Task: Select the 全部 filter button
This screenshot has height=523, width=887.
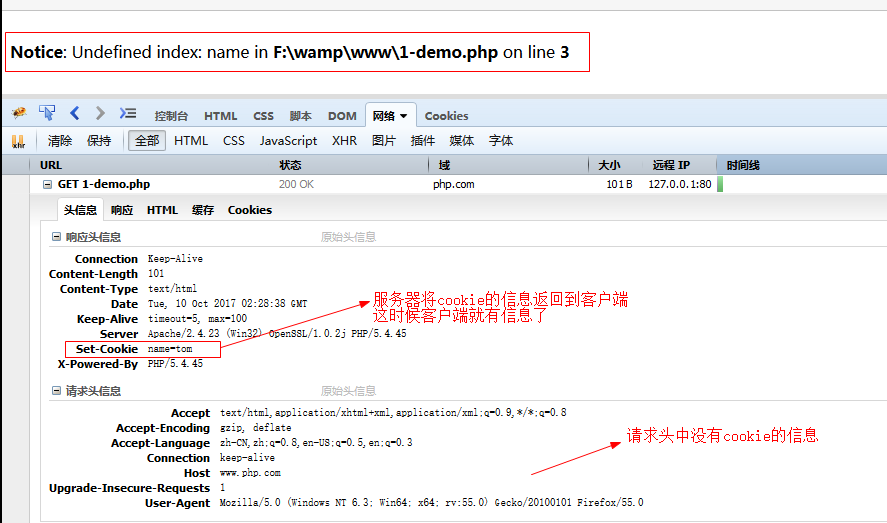Action: tap(147, 141)
